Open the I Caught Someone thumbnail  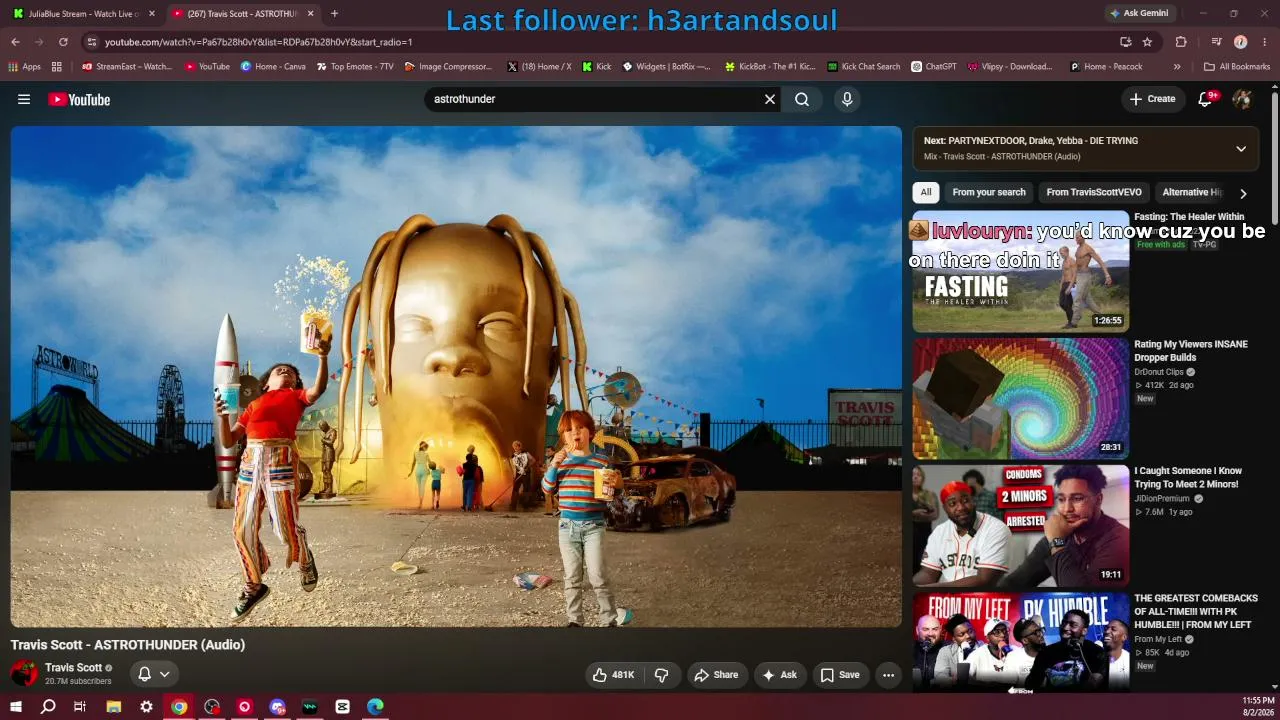(x=1021, y=525)
